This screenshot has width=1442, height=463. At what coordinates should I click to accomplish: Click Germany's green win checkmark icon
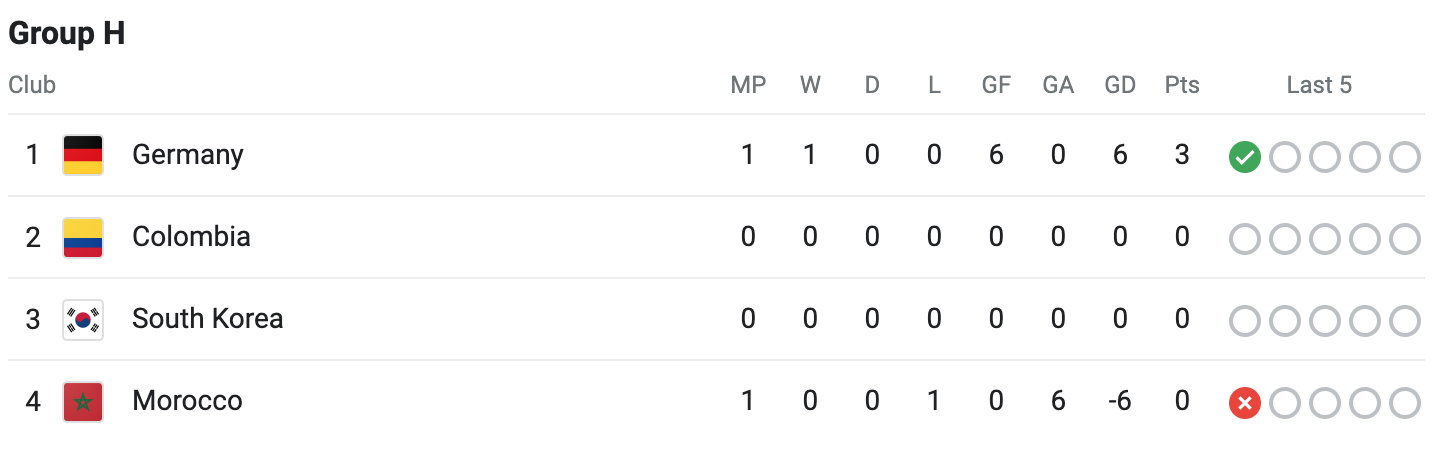(x=1245, y=157)
